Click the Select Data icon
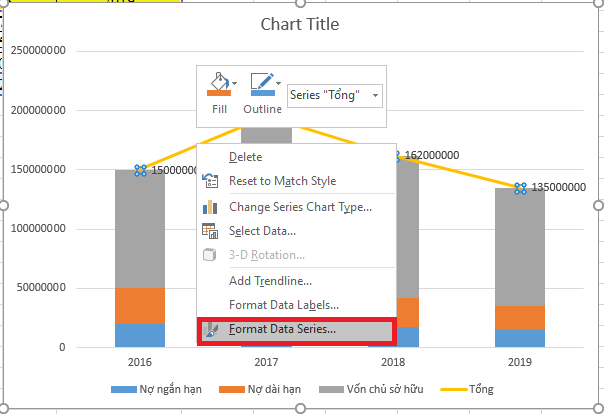The height and width of the screenshot is (414, 604). [x=210, y=231]
